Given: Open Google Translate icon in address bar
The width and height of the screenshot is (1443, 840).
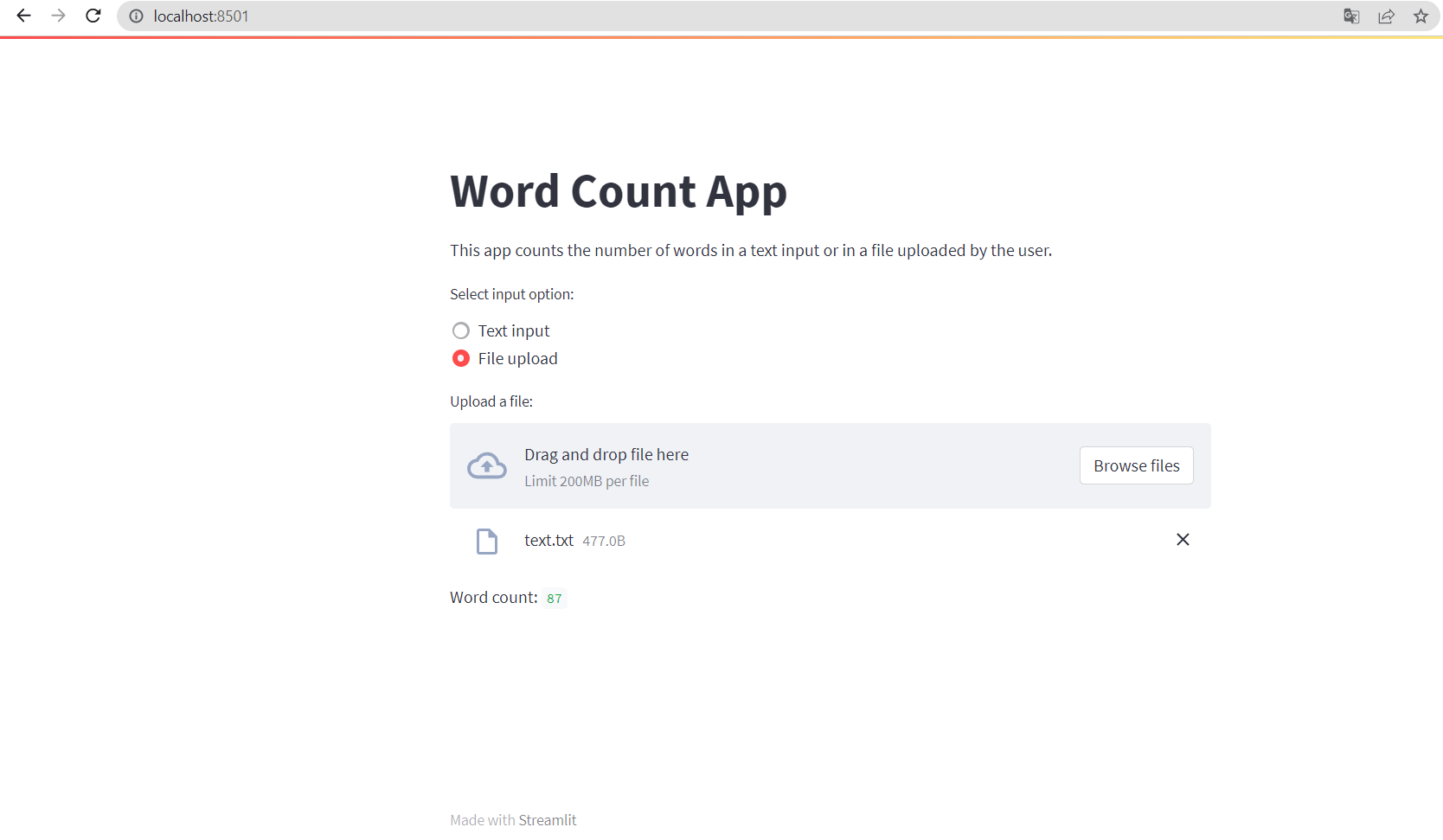Looking at the screenshot, I should [1350, 16].
